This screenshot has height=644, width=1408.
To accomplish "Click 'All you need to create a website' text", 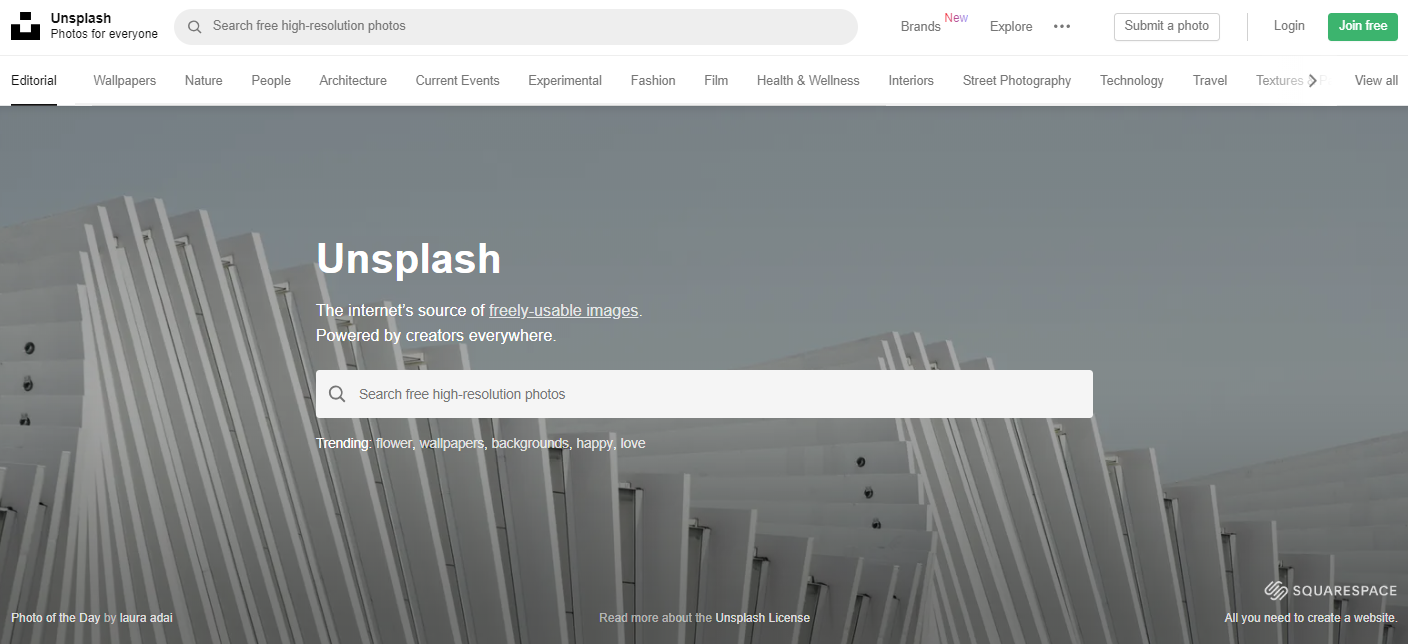I will 1311,618.
